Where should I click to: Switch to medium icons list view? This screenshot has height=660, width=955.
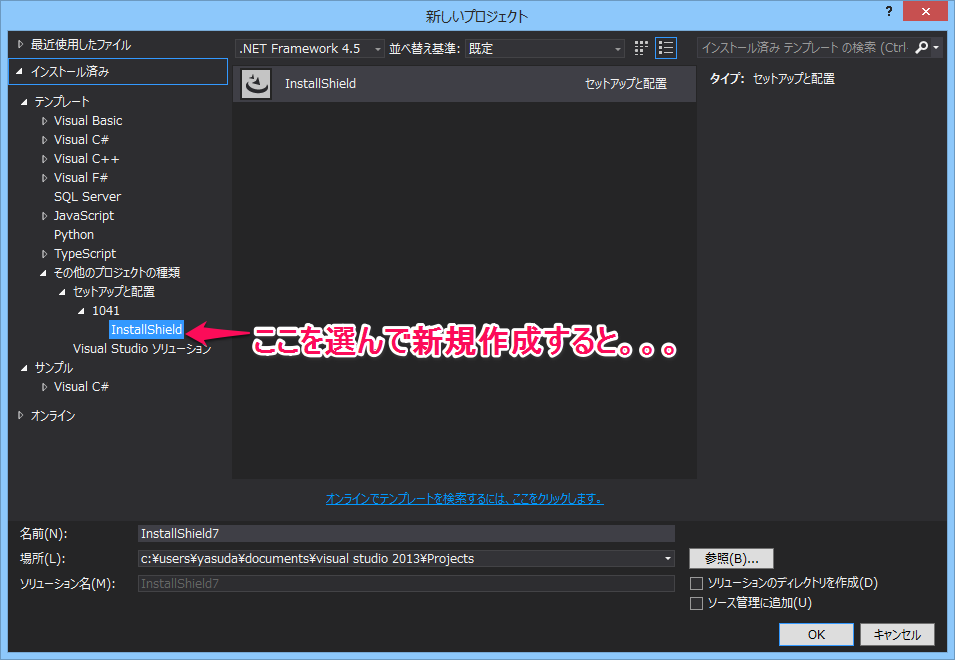pos(666,48)
